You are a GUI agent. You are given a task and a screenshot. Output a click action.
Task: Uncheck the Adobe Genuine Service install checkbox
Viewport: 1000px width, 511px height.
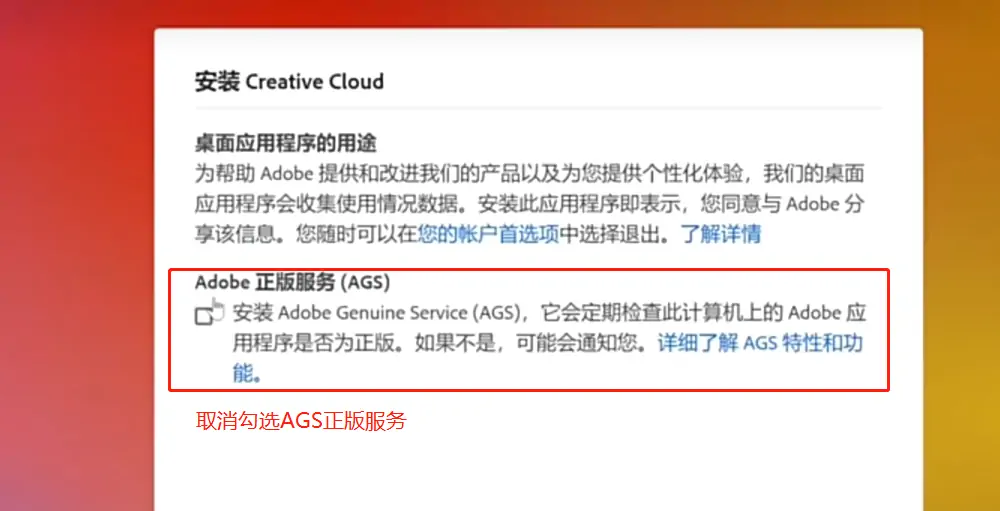tap(204, 316)
